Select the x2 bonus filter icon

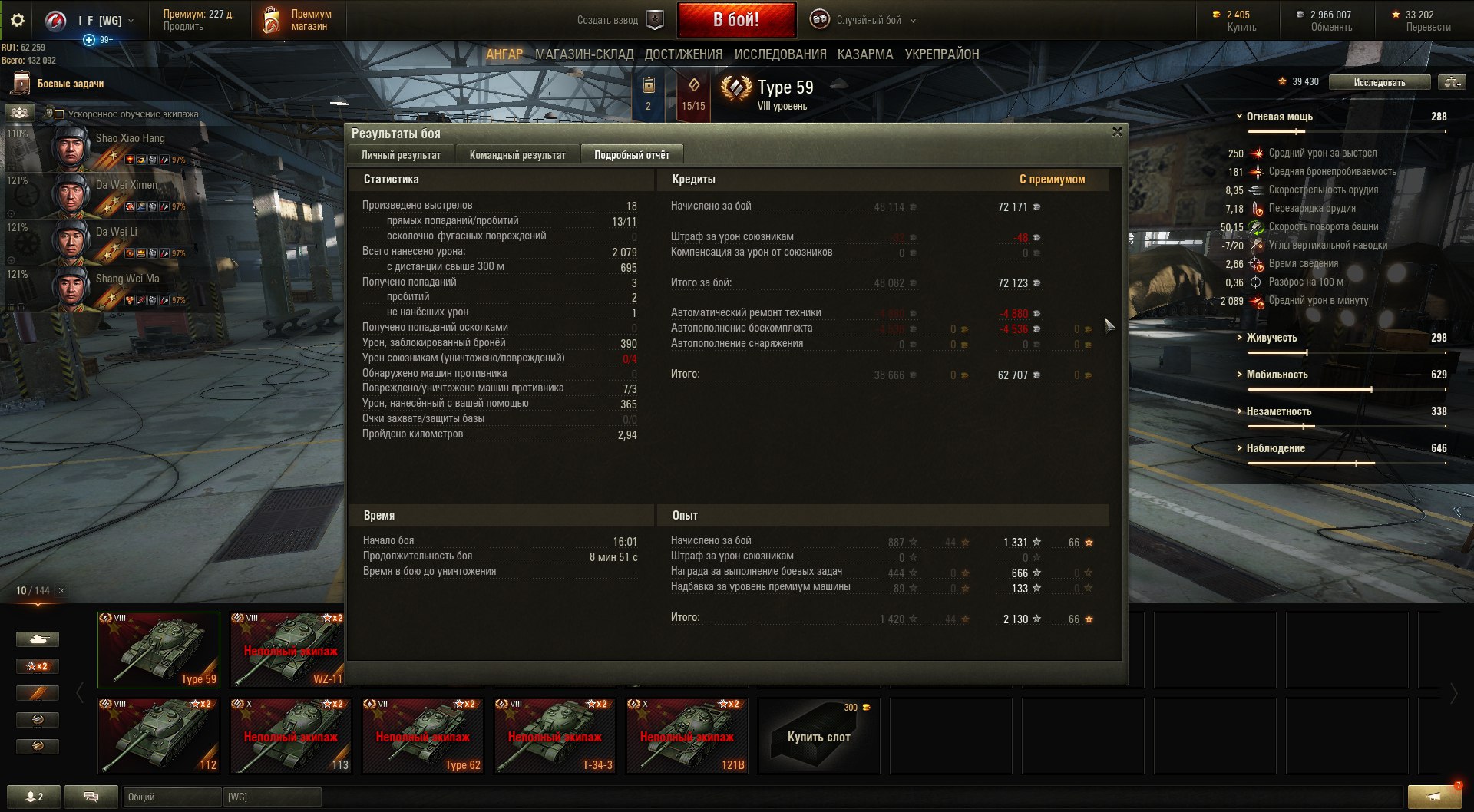(x=37, y=666)
